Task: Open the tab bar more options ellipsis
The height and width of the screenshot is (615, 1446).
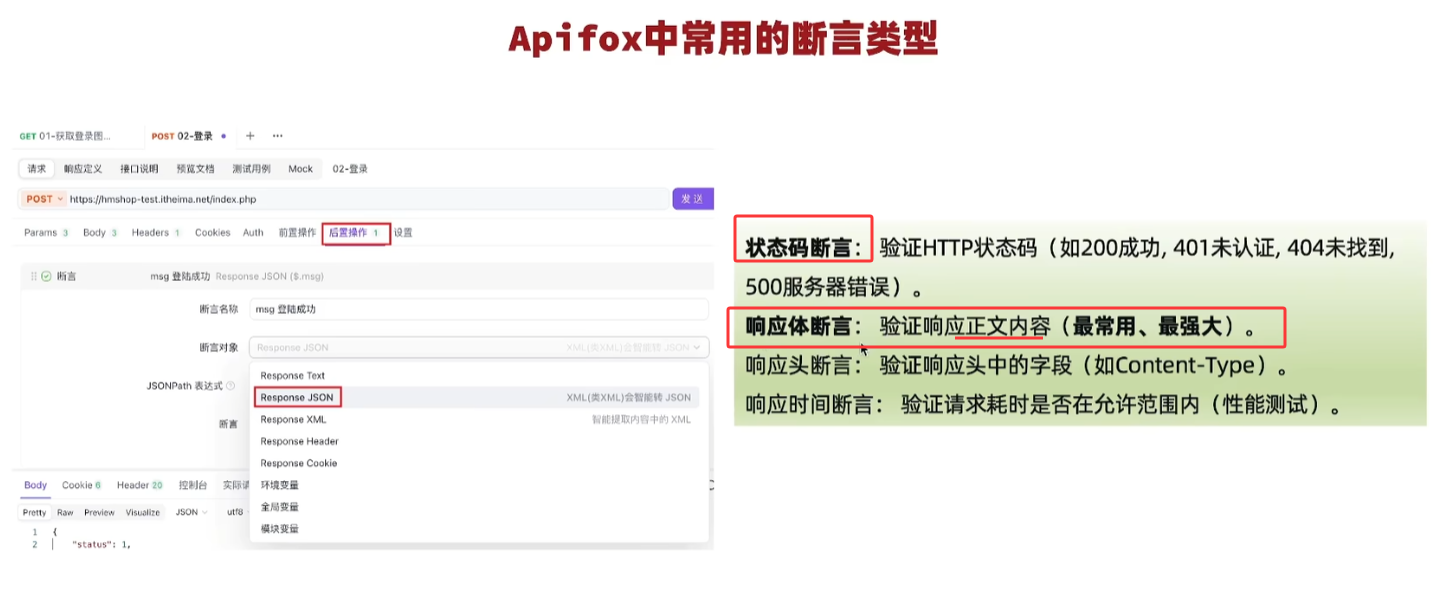Action: [x=278, y=136]
